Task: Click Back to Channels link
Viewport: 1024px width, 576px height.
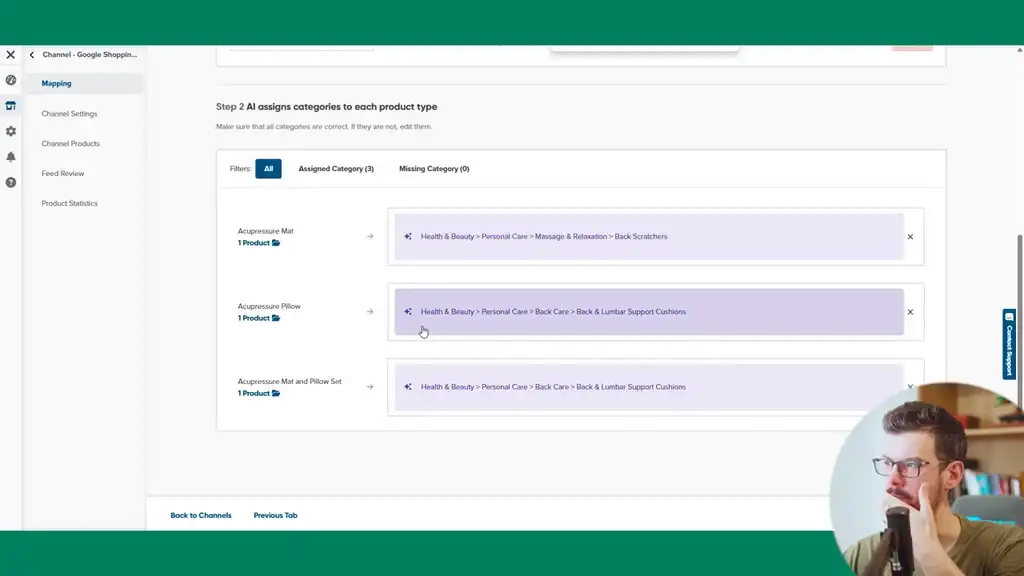Action: [199, 515]
